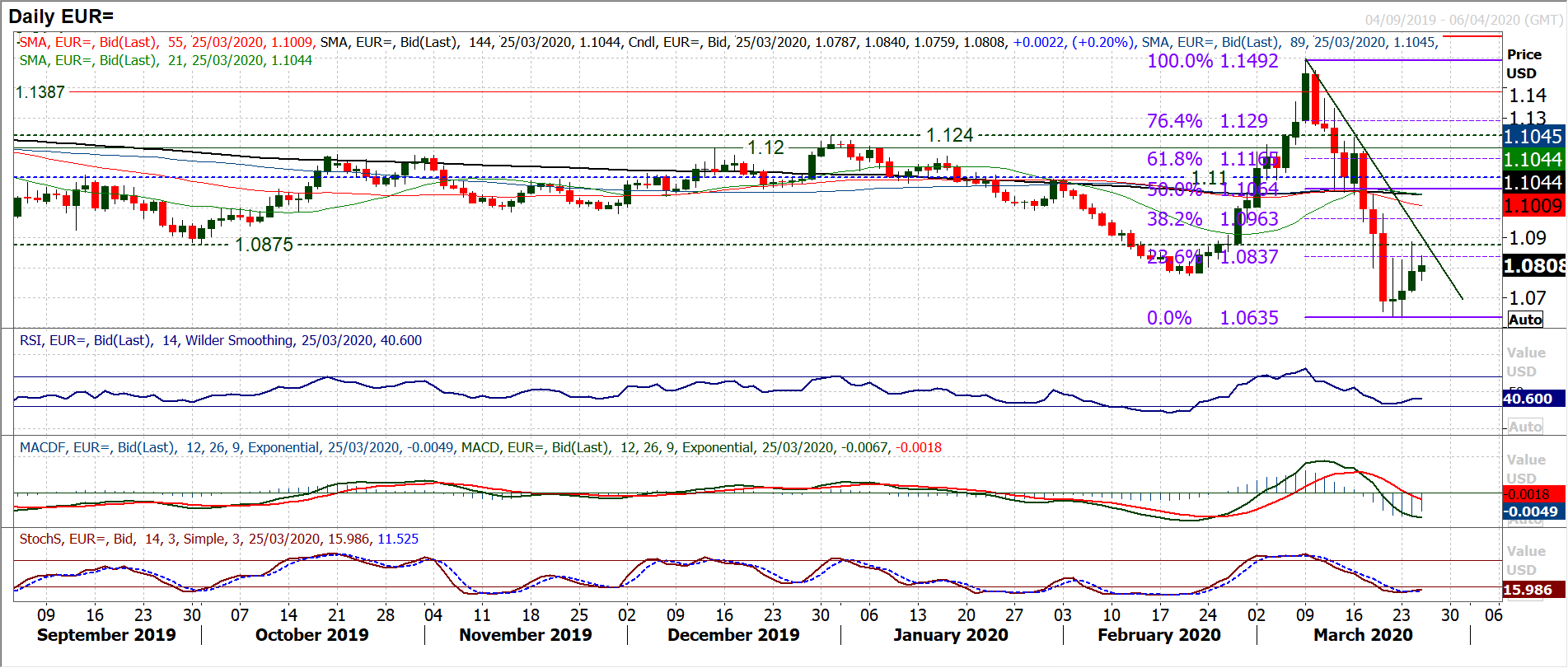Click the blue 1.1045 SMA value tag
Viewport: 1568px width, 668px height.
(x=1534, y=136)
